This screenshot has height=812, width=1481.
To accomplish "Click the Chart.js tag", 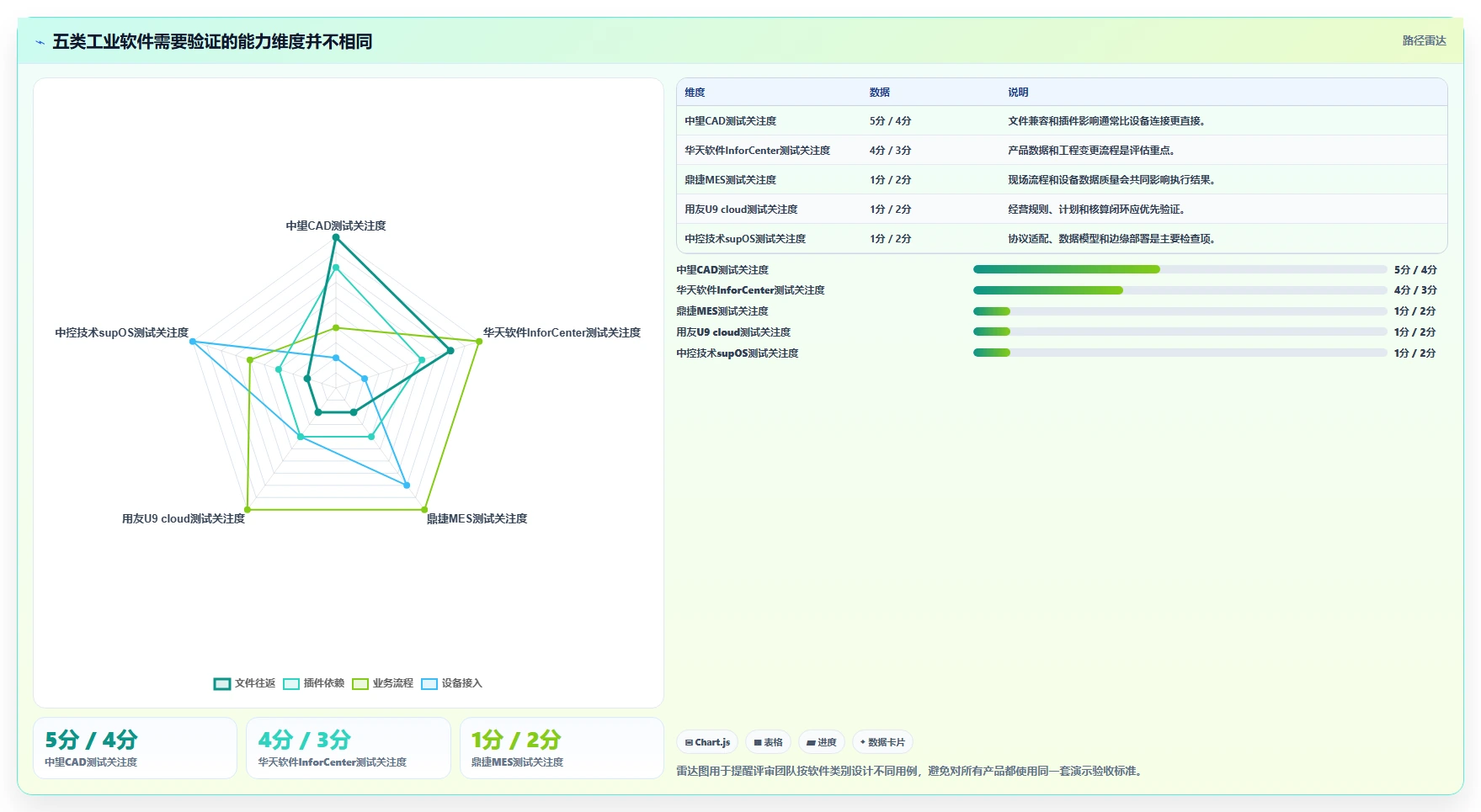I will (707, 742).
